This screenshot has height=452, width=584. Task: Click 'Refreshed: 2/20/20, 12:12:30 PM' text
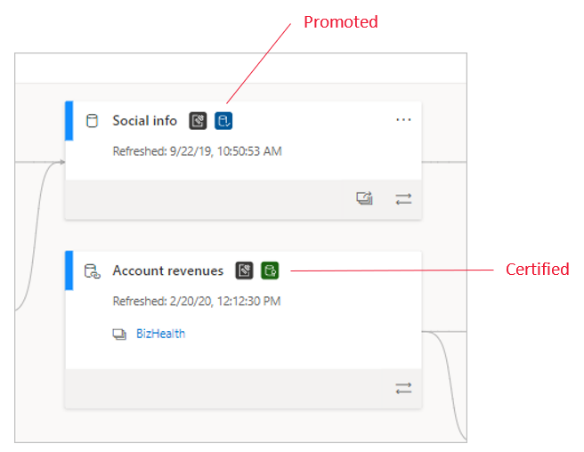pos(197,301)
